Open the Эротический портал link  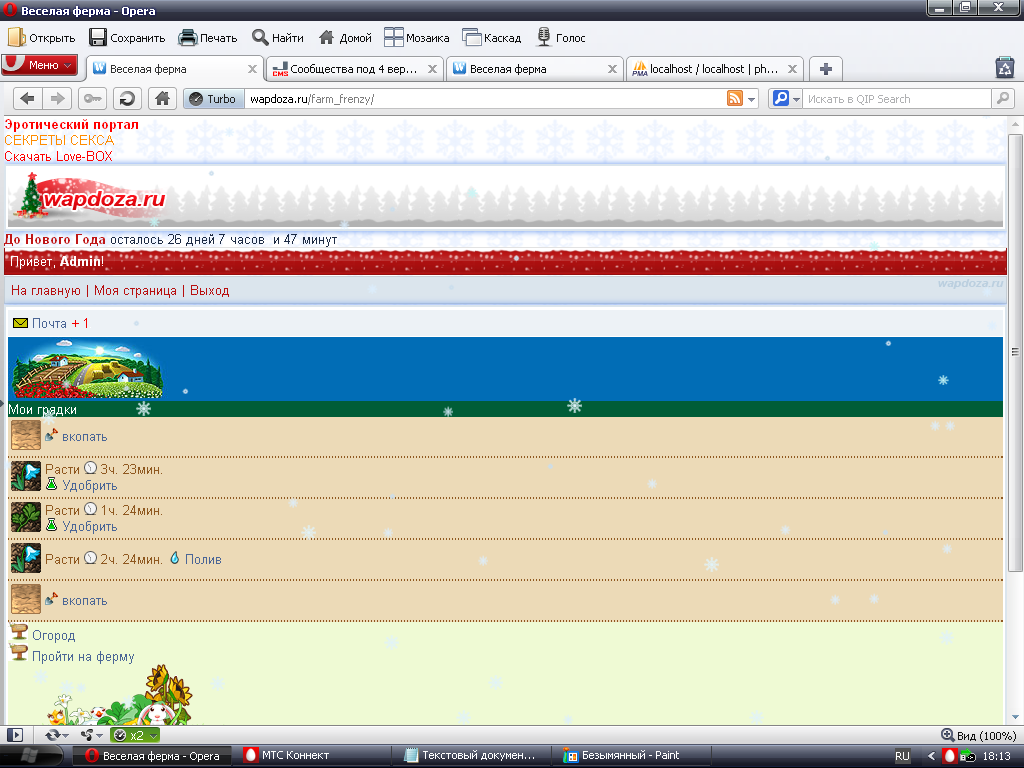click(71, 124)
